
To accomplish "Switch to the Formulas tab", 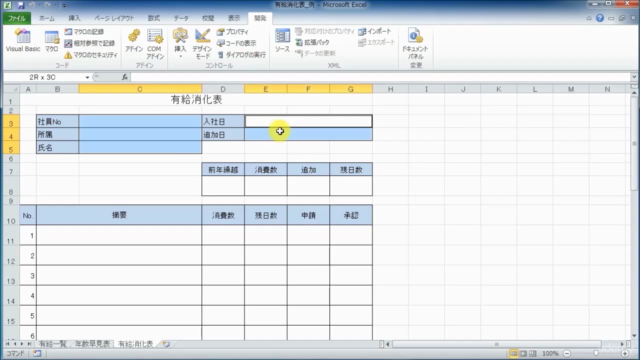I will pyautogui.click(x=154, y=18).
